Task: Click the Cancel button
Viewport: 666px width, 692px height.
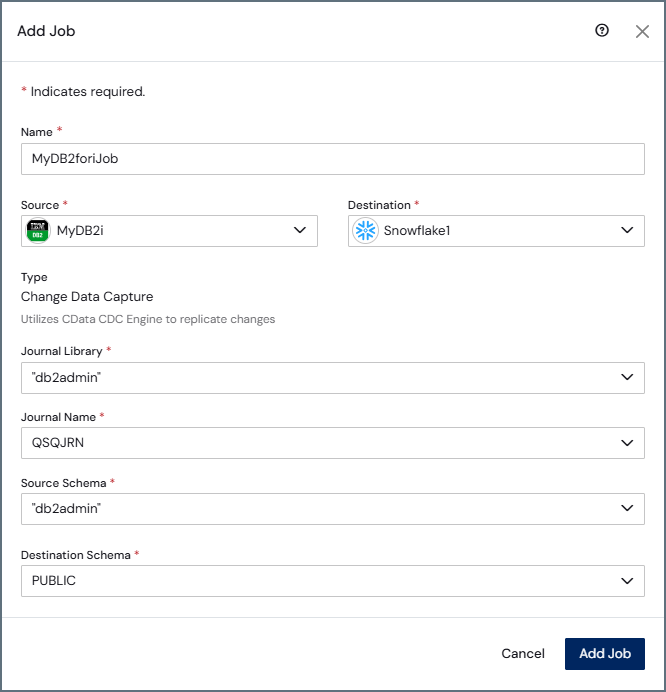Action: [x=523, y=654]
